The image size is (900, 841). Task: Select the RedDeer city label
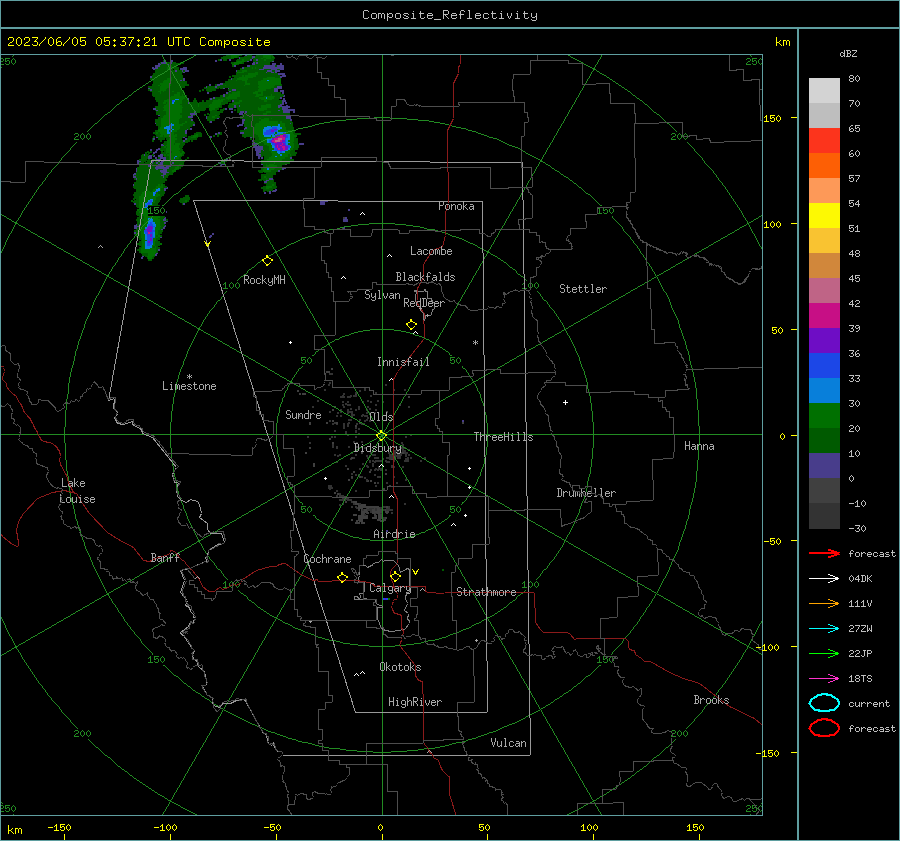point(424,303)
